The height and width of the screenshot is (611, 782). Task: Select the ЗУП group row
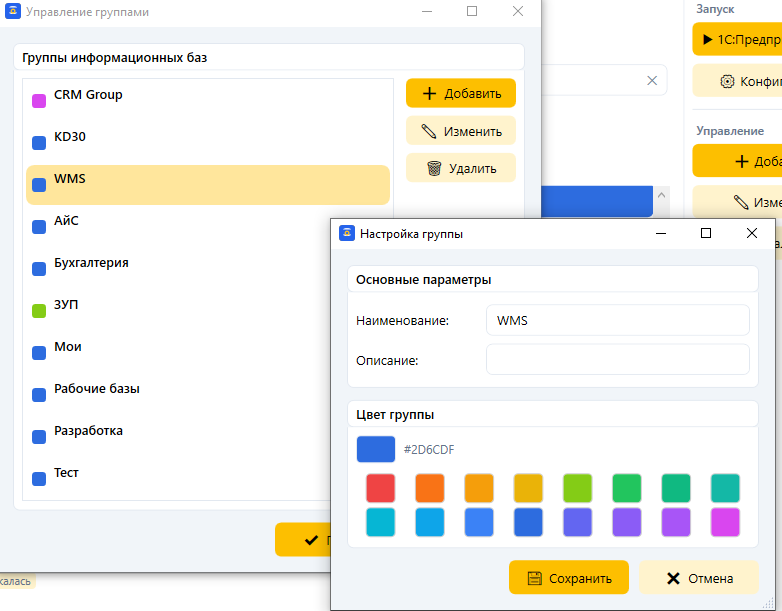click(x=178, y=311)
